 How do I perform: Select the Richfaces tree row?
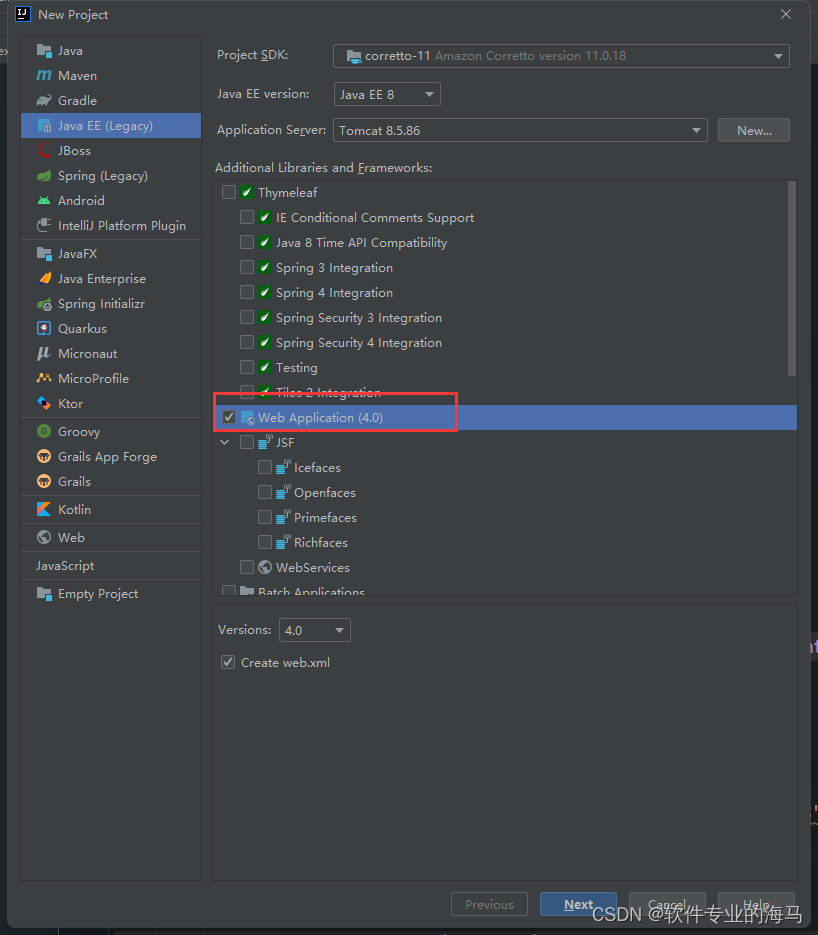pos(505,543)
